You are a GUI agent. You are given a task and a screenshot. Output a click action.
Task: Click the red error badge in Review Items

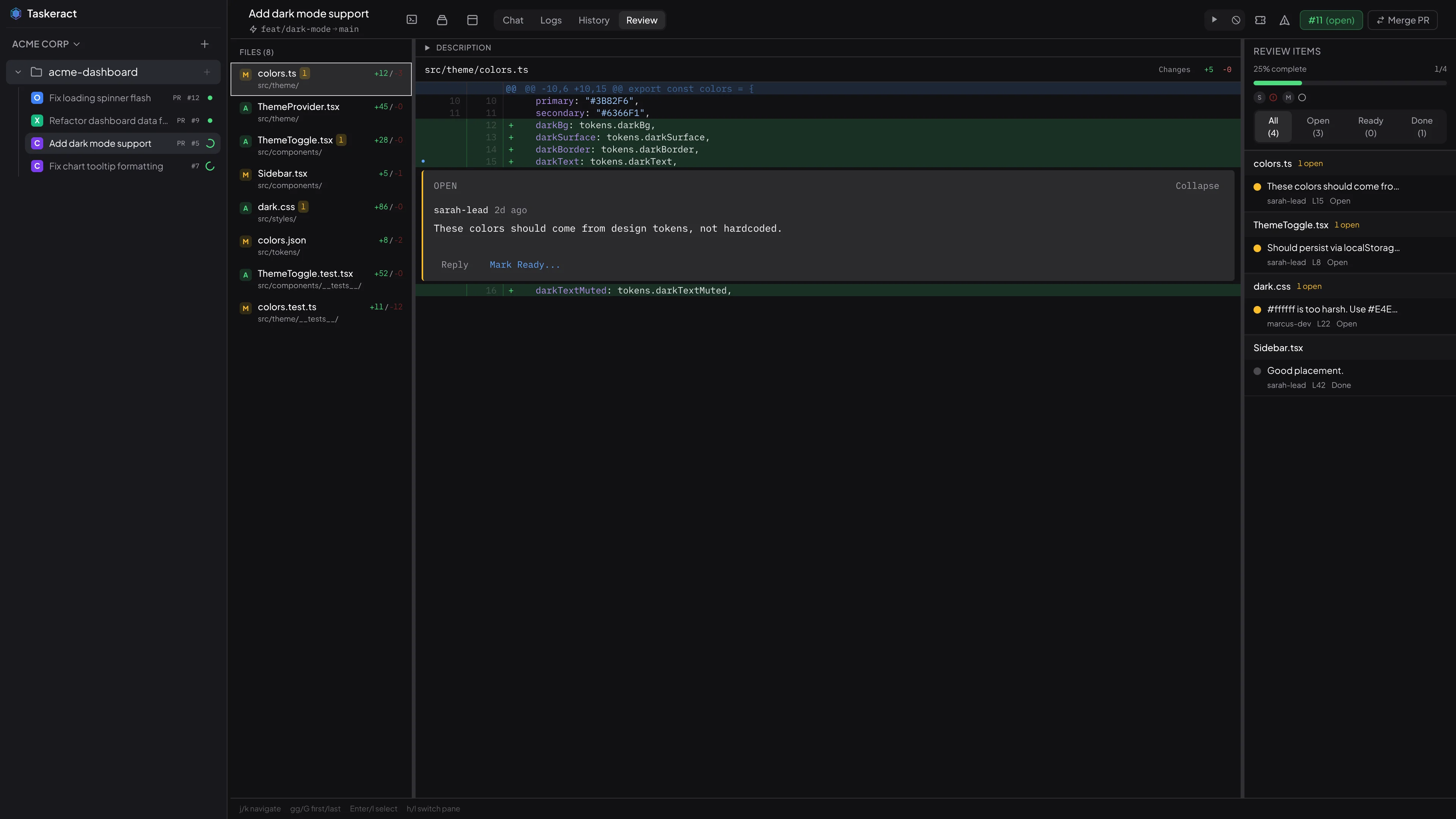pyautogui.click(x=1273, y=97)
